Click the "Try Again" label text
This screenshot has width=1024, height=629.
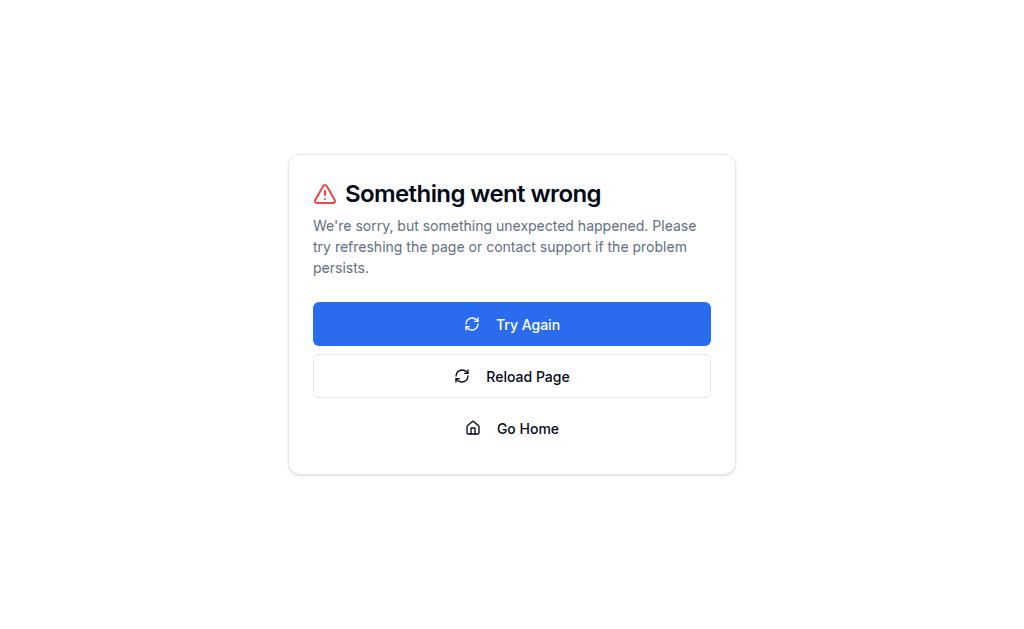(528, 325)
